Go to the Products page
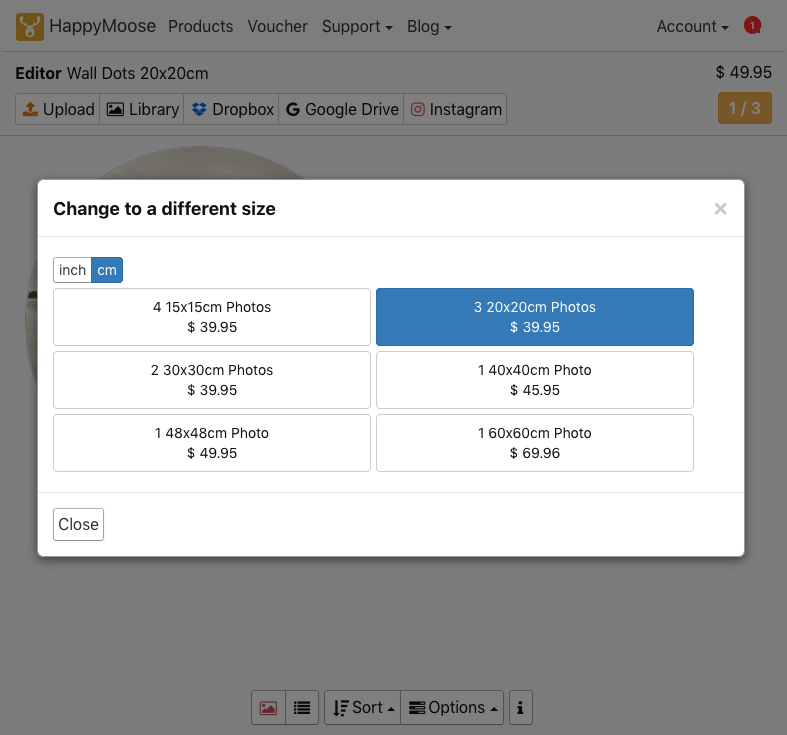This screenshot has height=735, width=787. pos(200,27)
